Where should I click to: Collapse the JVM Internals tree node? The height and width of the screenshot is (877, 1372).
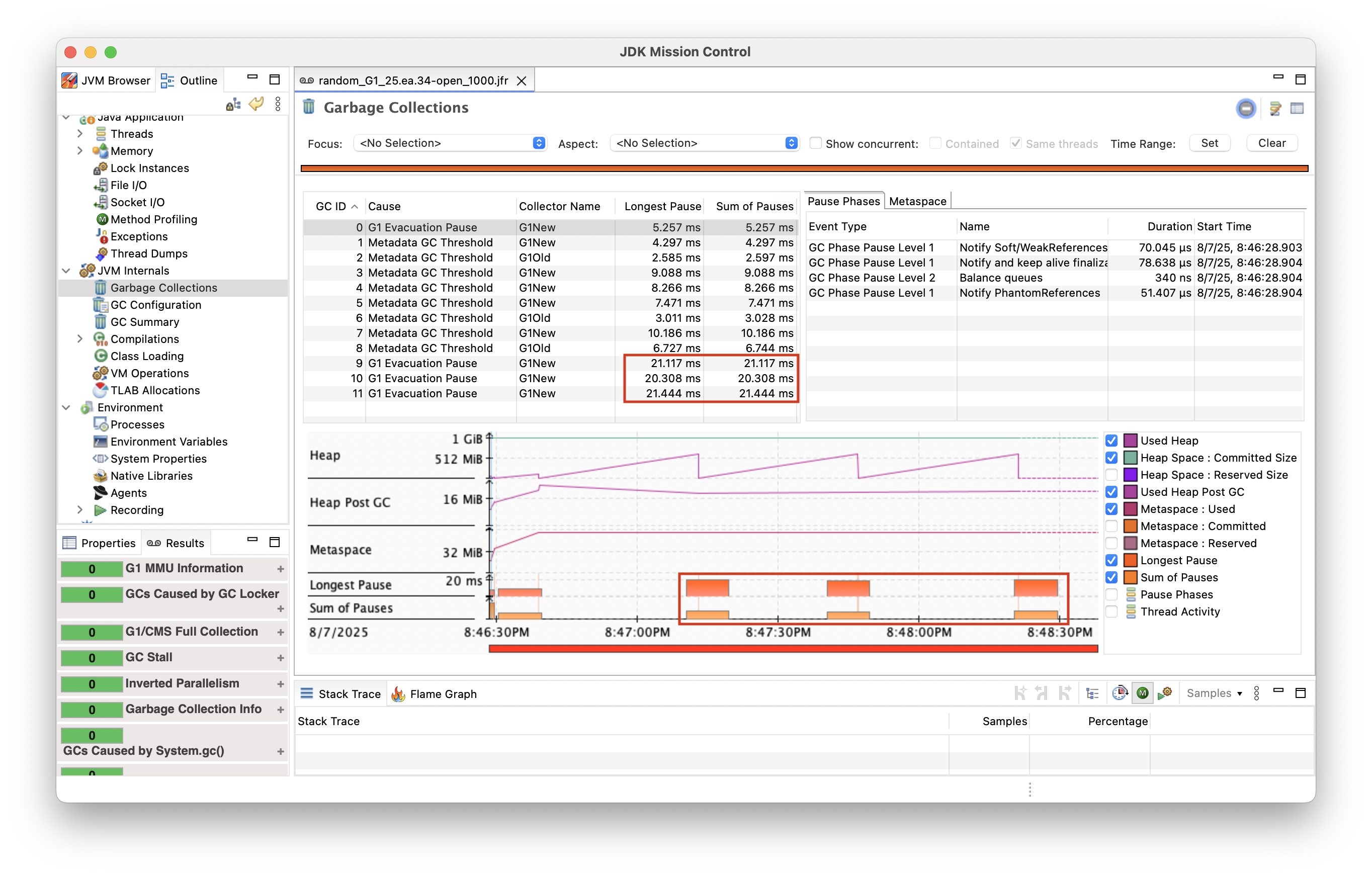coord(66,270)
